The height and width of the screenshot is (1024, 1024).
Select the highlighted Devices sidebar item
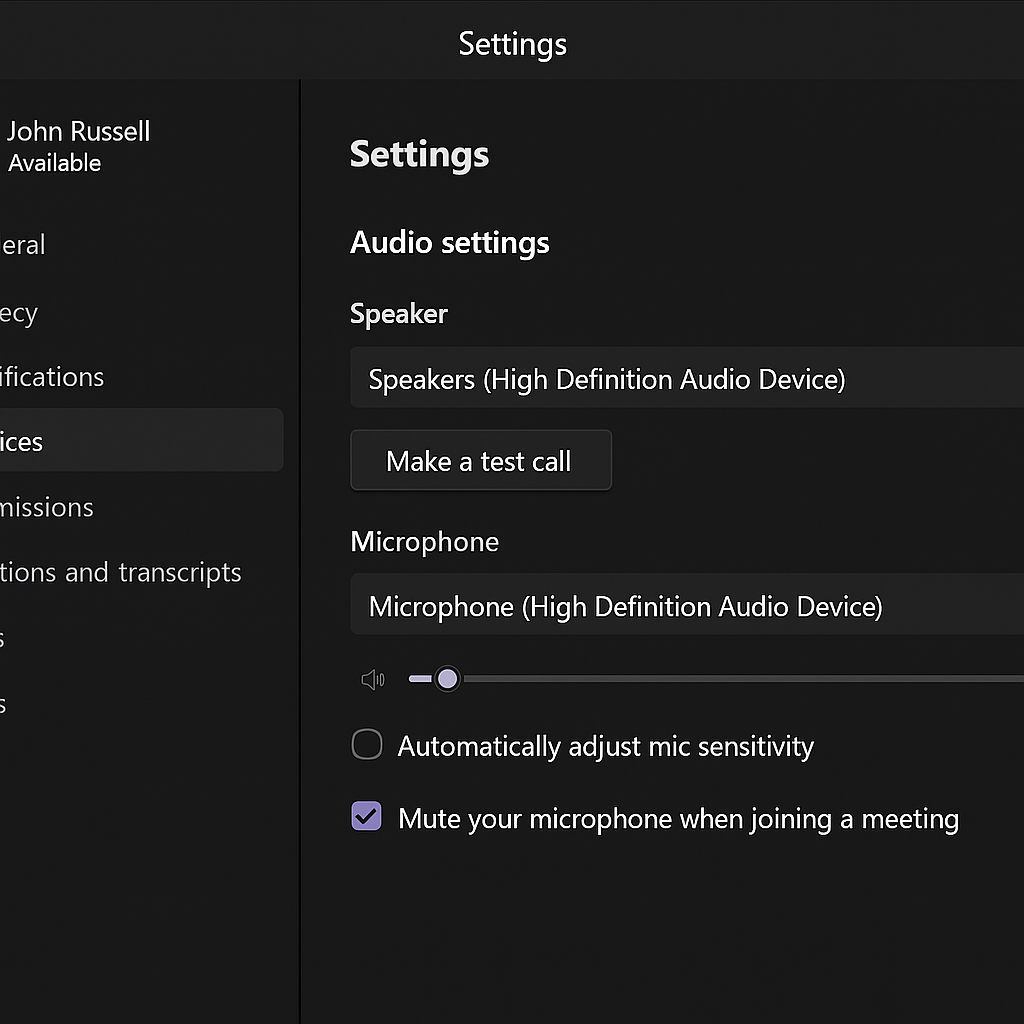point(142,441)
